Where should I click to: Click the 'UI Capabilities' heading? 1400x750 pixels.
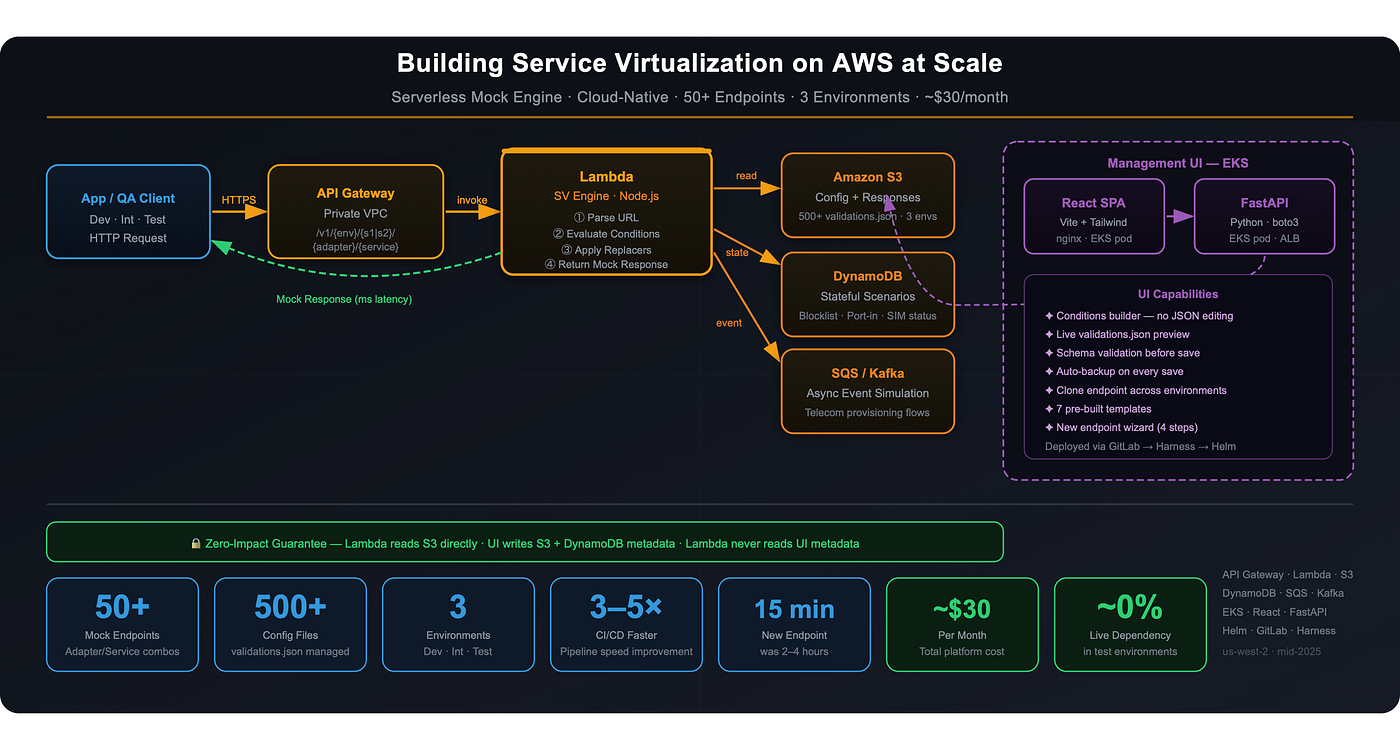click(1178, 294)
